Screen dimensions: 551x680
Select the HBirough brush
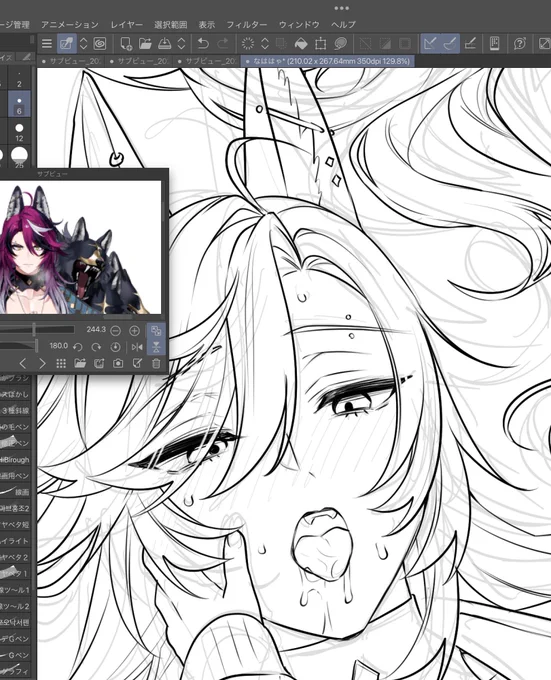coord(16,460)
